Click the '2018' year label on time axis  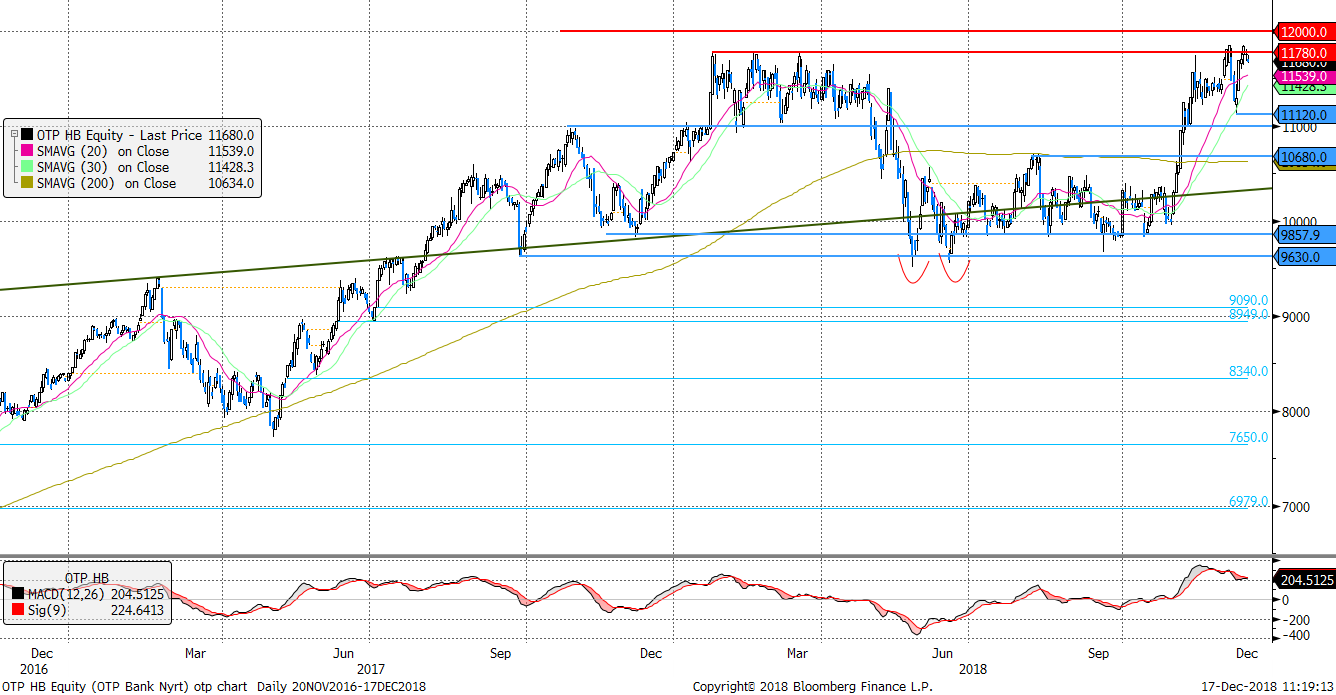point(972,668)
